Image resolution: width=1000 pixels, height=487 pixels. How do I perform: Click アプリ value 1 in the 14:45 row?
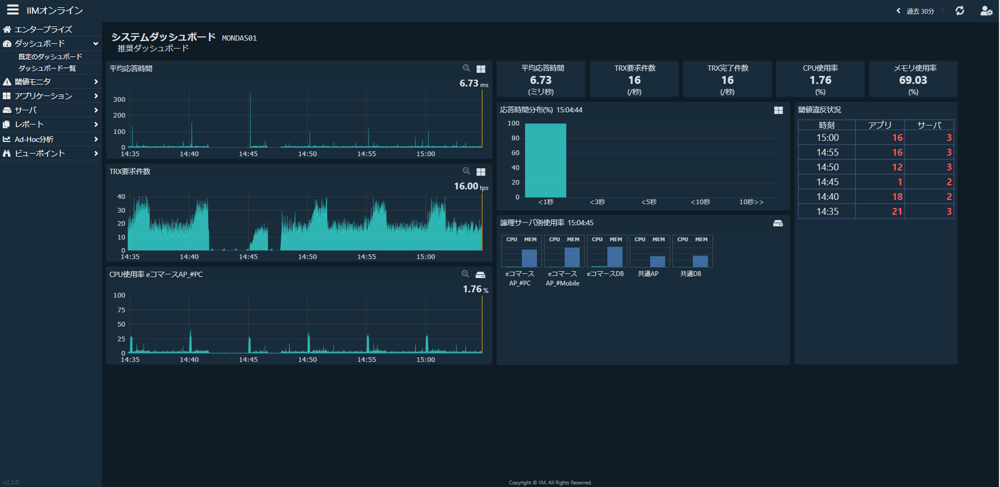pos(900,182)
